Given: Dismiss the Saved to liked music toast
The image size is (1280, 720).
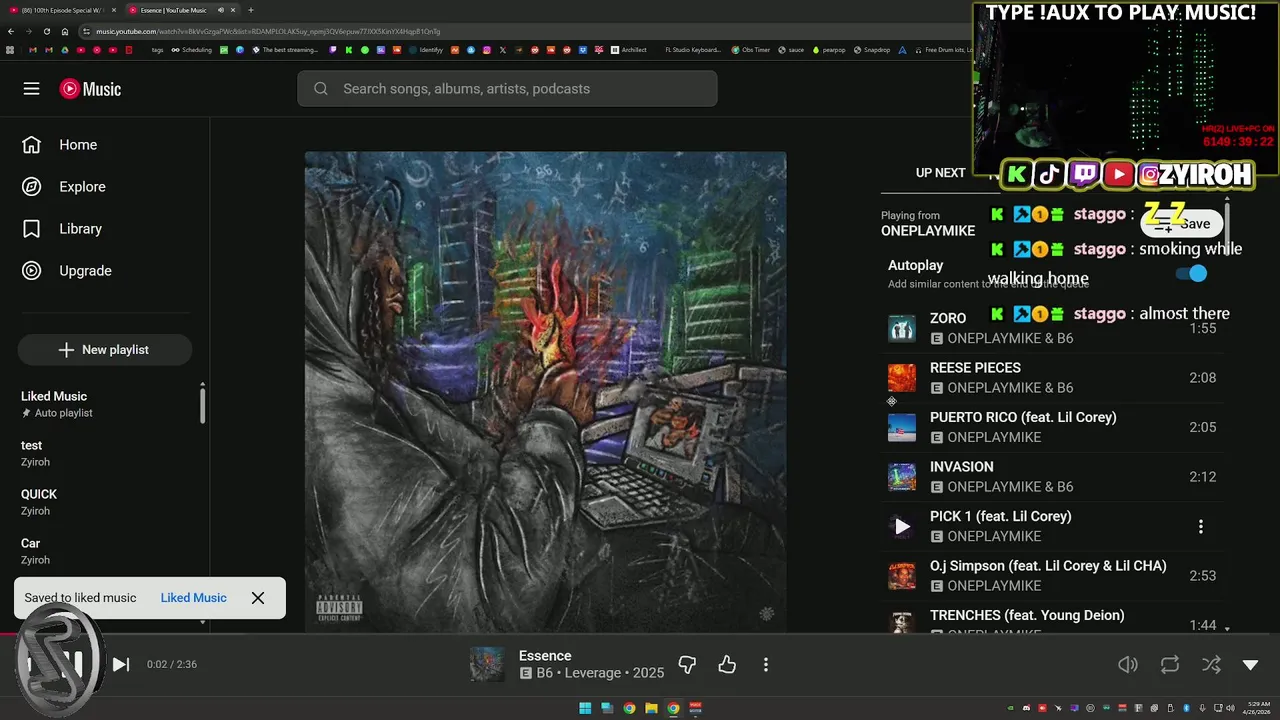Looking at the screenshot, I should (x=258, y=598).
